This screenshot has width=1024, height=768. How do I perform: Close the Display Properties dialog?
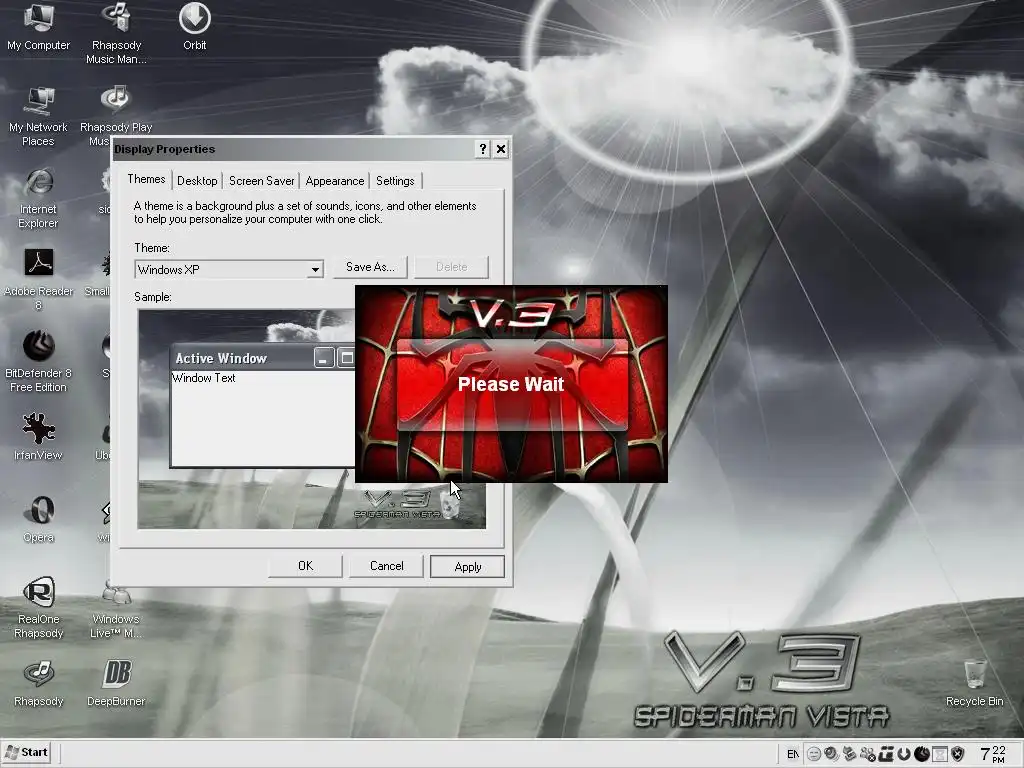[x=501, y=149]
